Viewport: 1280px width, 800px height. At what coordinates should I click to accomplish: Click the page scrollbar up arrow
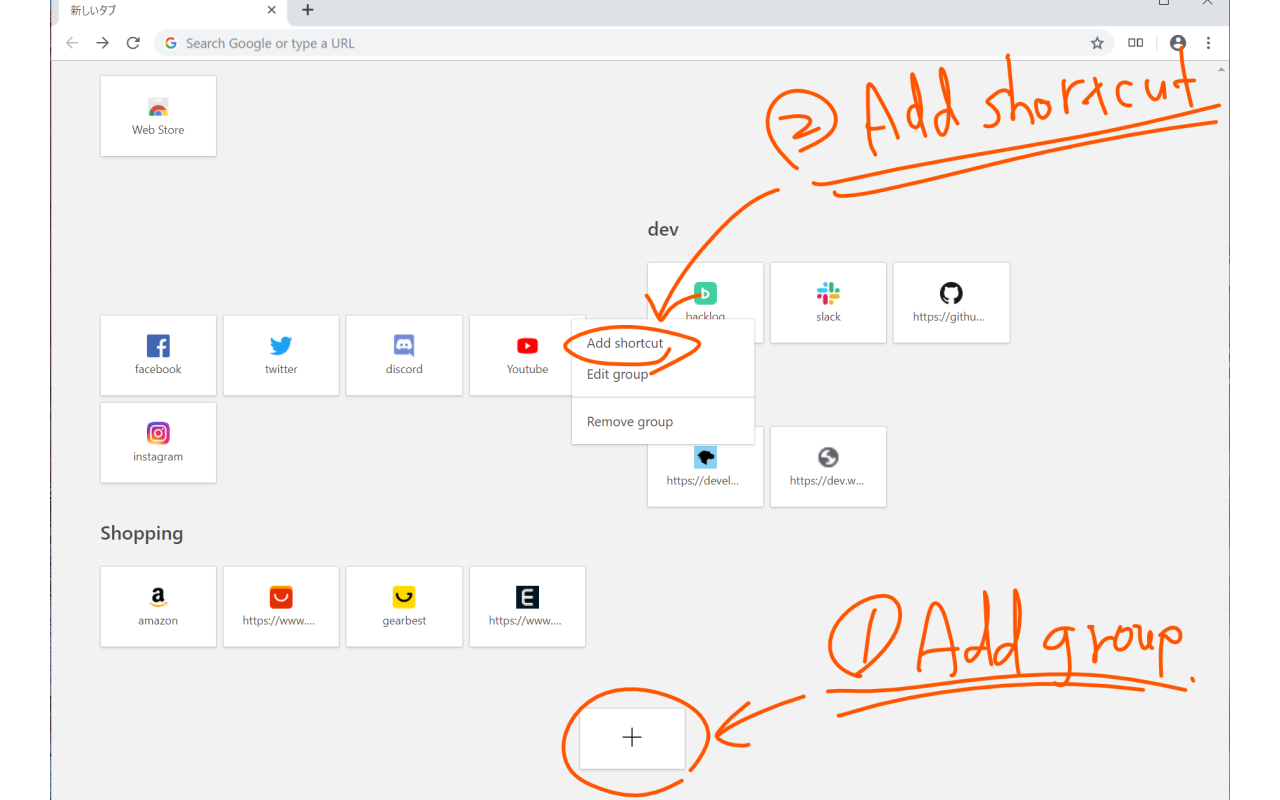pyautogui.click(x=1221, y=70)
